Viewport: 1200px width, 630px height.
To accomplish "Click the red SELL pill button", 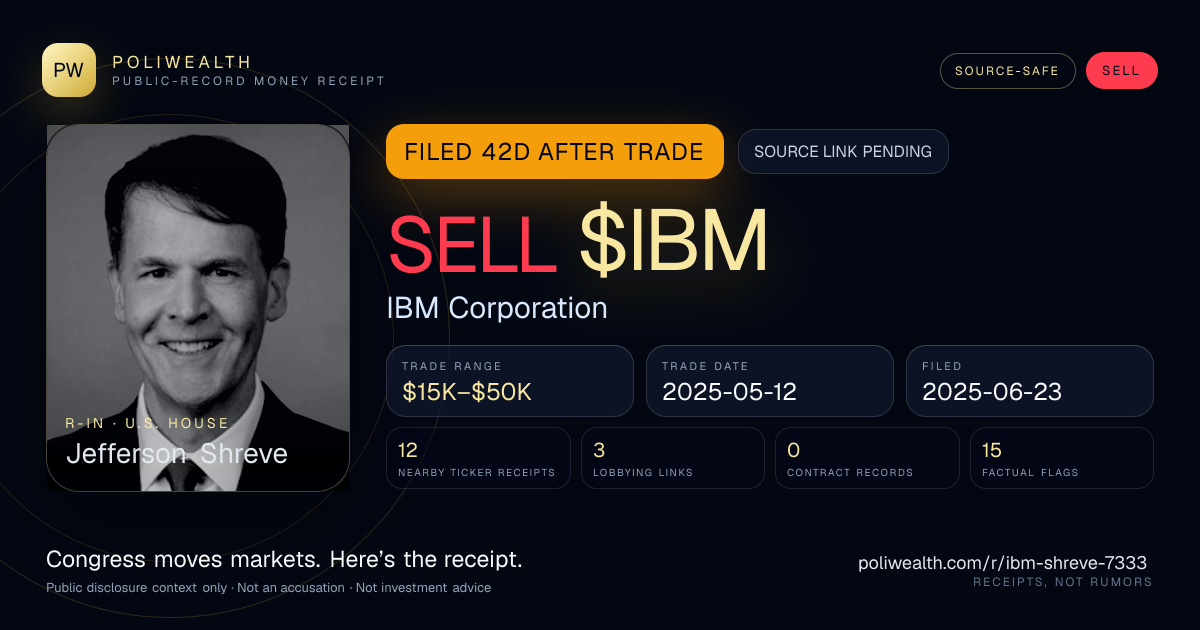I will [1121, 71].
